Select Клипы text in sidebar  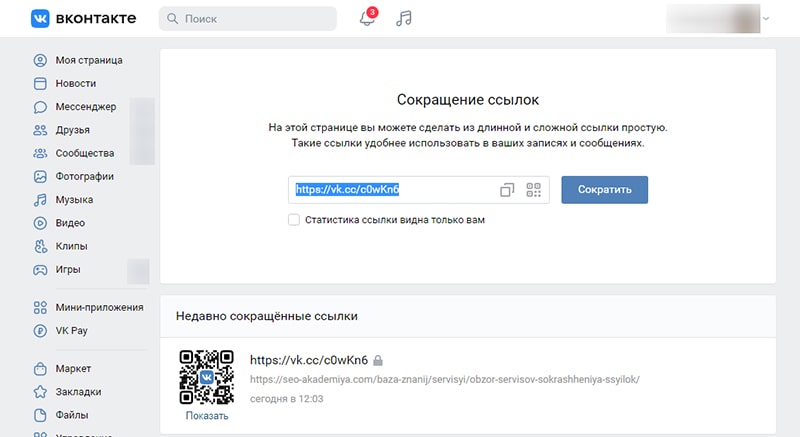(x=71, y=246)
